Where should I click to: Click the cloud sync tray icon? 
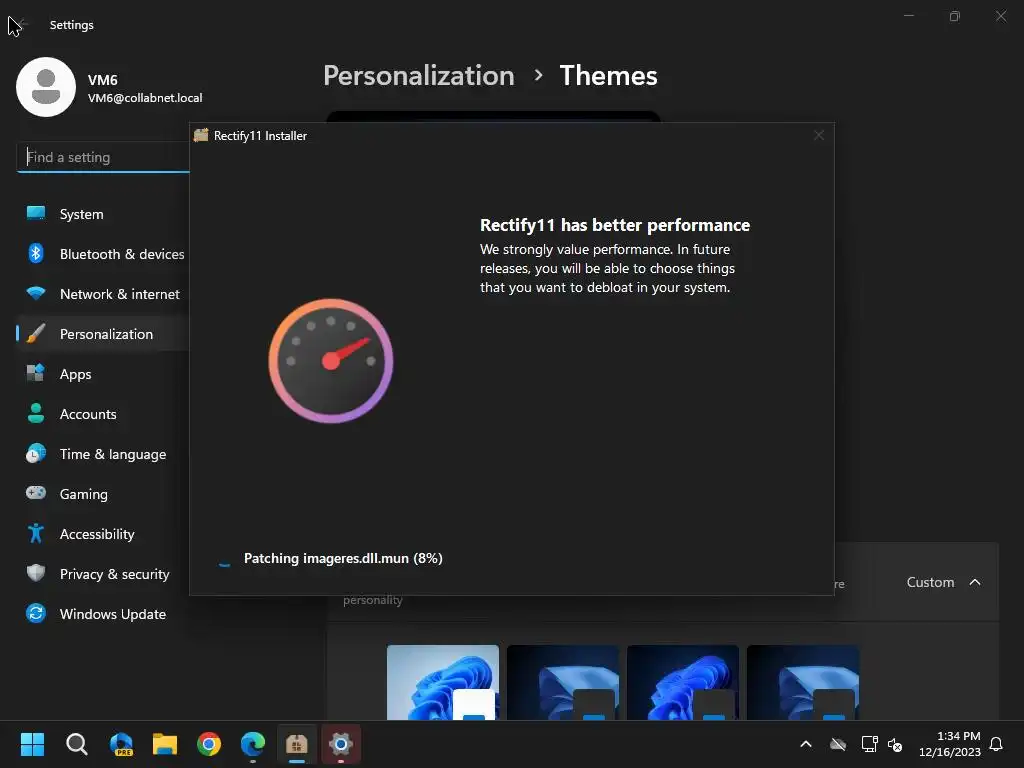tap(838, 744)
